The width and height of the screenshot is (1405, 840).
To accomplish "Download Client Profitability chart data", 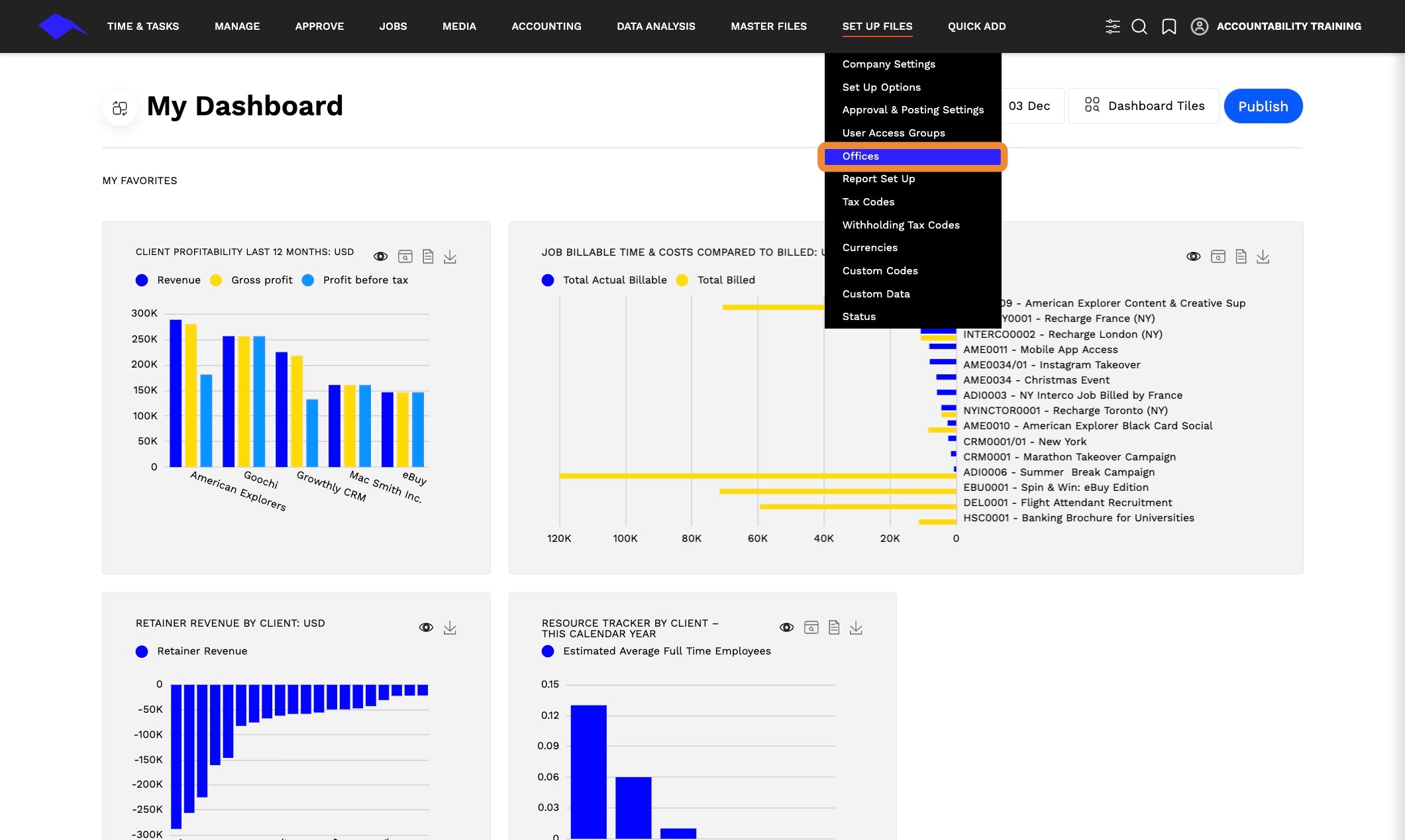I will [x=450, y=256].
